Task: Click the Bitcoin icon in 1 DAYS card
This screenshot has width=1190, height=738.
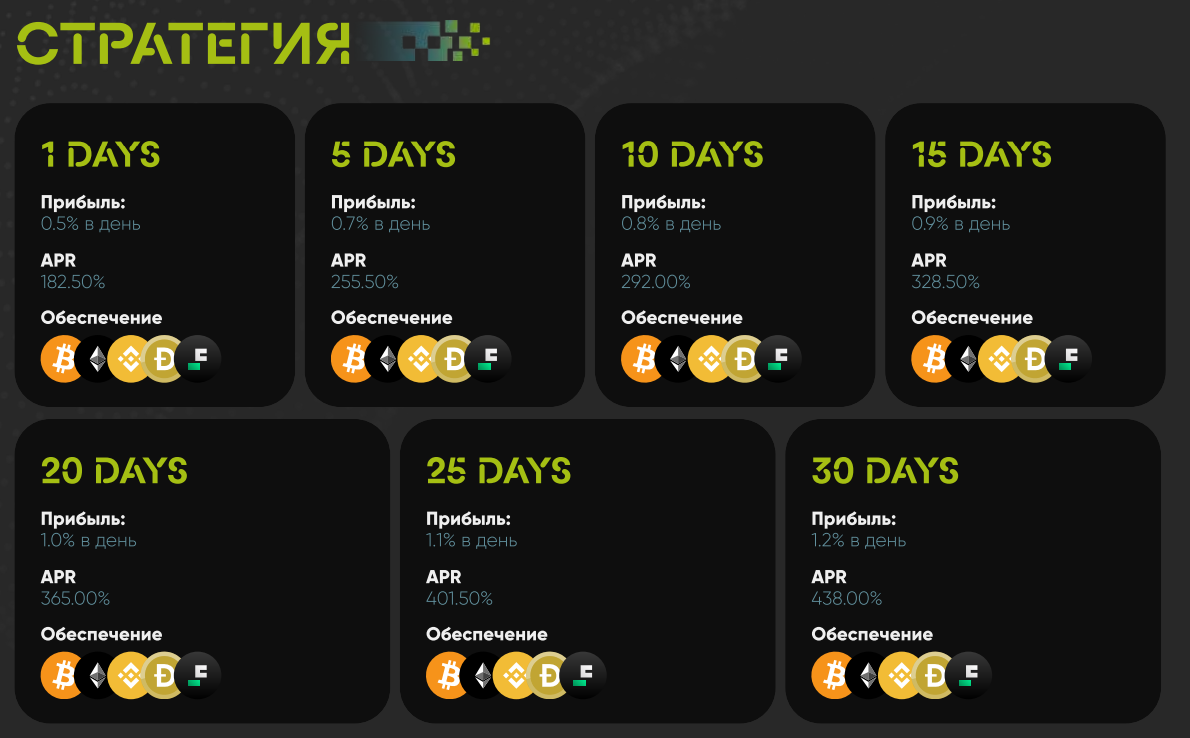Action: pyautogui.click(x=61, y=359)
